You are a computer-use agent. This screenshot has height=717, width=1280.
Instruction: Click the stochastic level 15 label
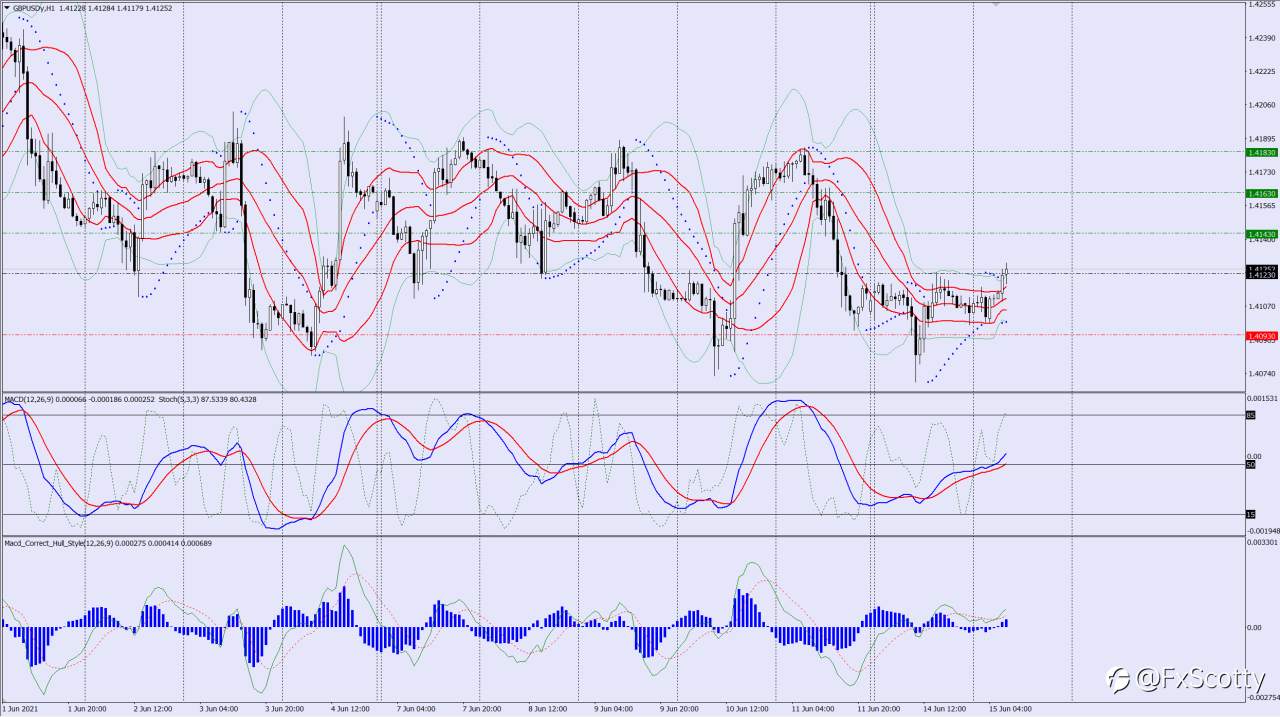pos(1250,514)
